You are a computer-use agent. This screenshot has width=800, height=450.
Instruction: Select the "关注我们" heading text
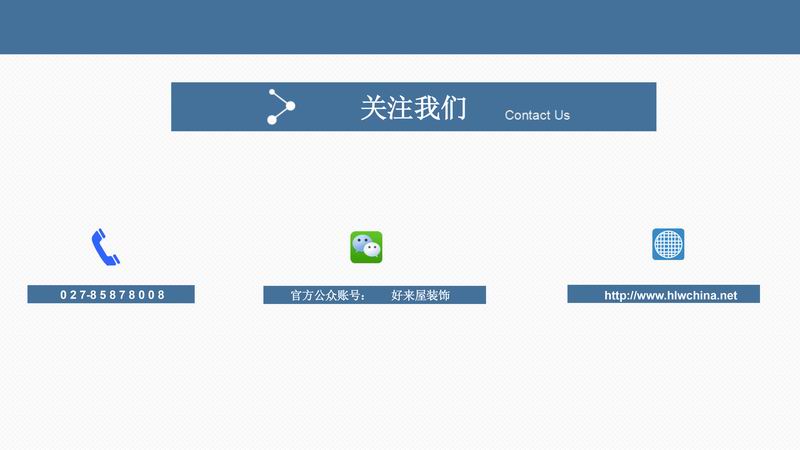[x=413, y=108]
